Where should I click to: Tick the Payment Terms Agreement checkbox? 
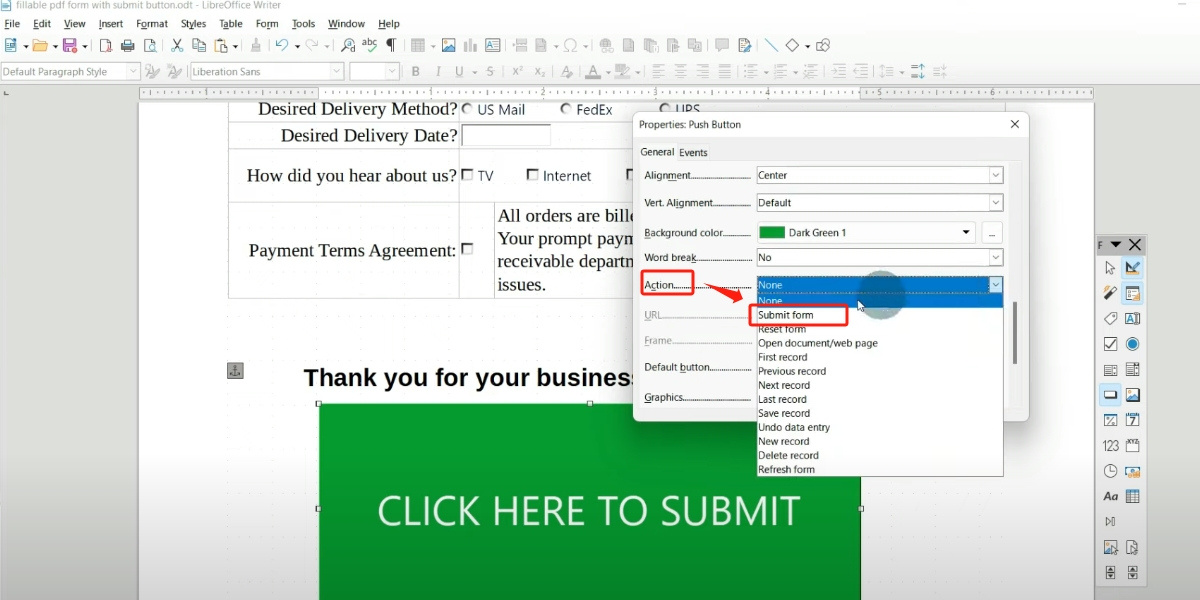467,250
